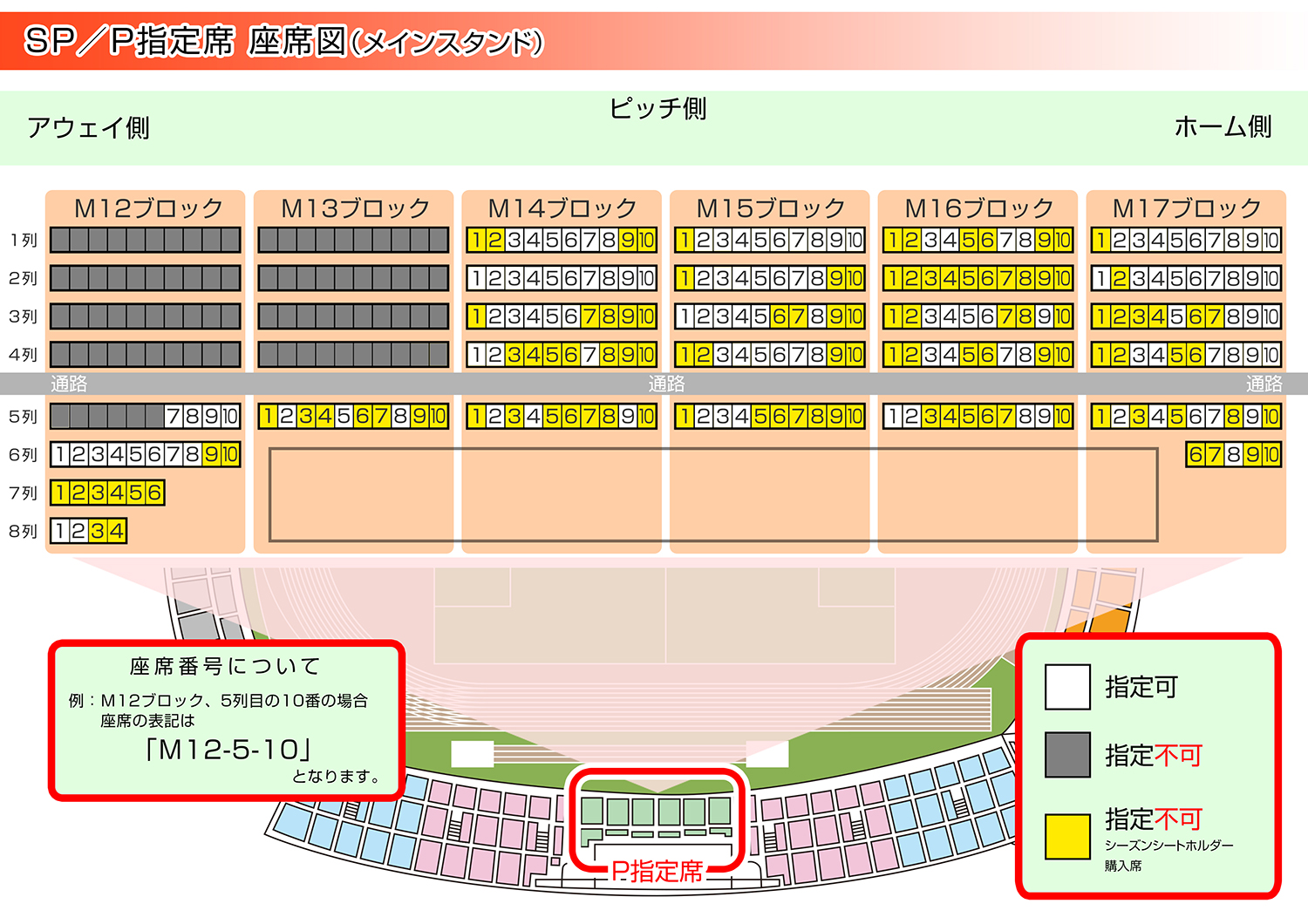Click seat 6 in row 7 of M12 block
Image resolution: width=1308 pixels, height=924 pixels.
click(154, 493)
